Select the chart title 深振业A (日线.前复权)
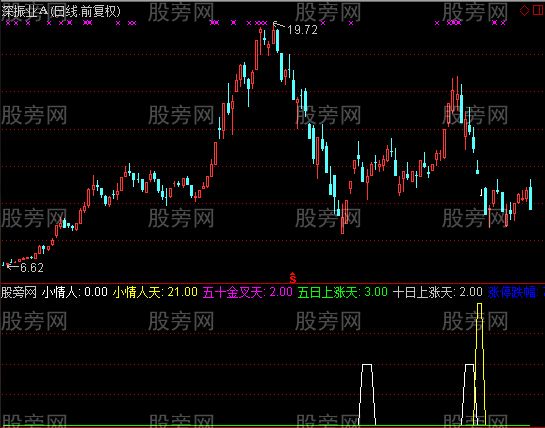 click(61, 11)
